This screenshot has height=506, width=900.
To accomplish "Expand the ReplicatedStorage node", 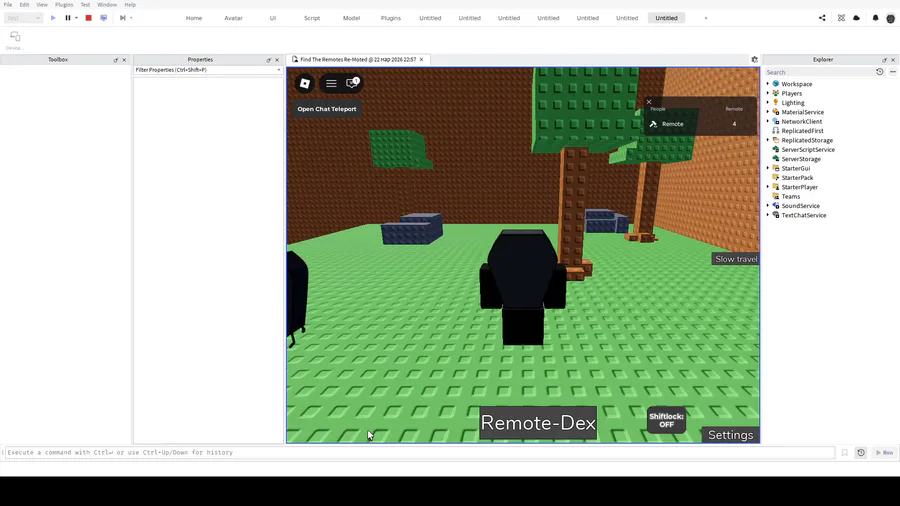I will [768, 140].
